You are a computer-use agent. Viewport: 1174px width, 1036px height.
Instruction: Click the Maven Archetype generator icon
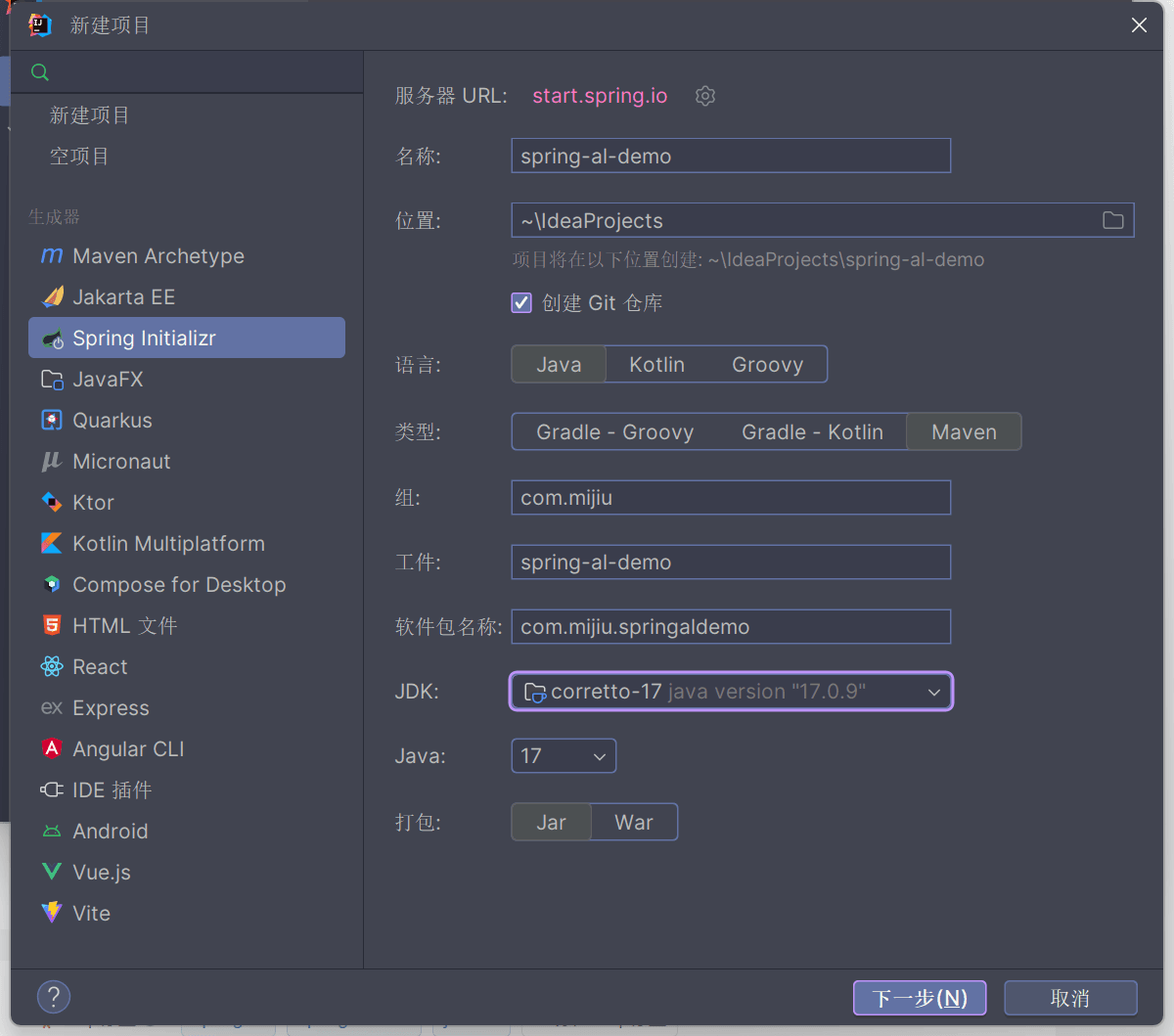point(52,256)
